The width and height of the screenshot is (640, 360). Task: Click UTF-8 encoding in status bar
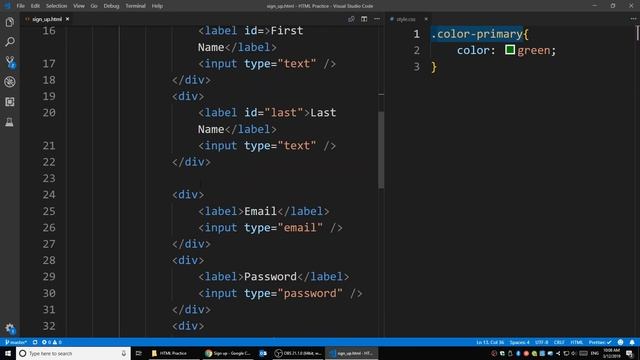tap(541, 342)
